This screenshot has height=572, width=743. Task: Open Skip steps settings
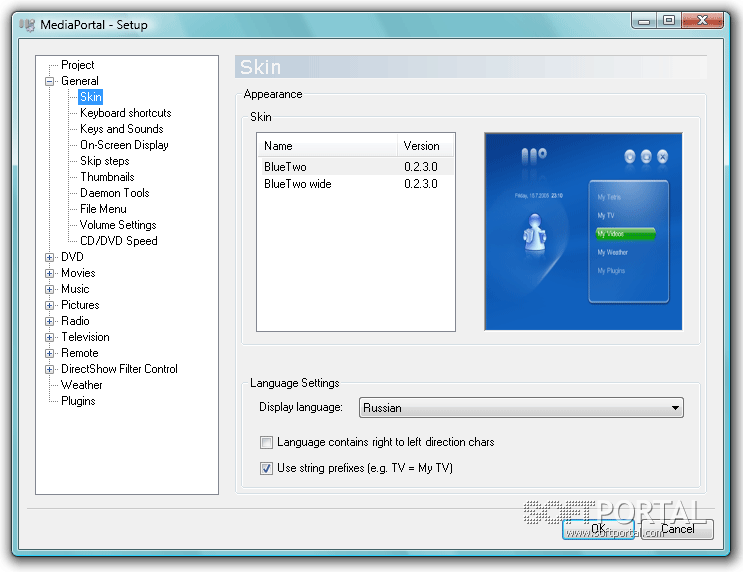pos(105,161)
